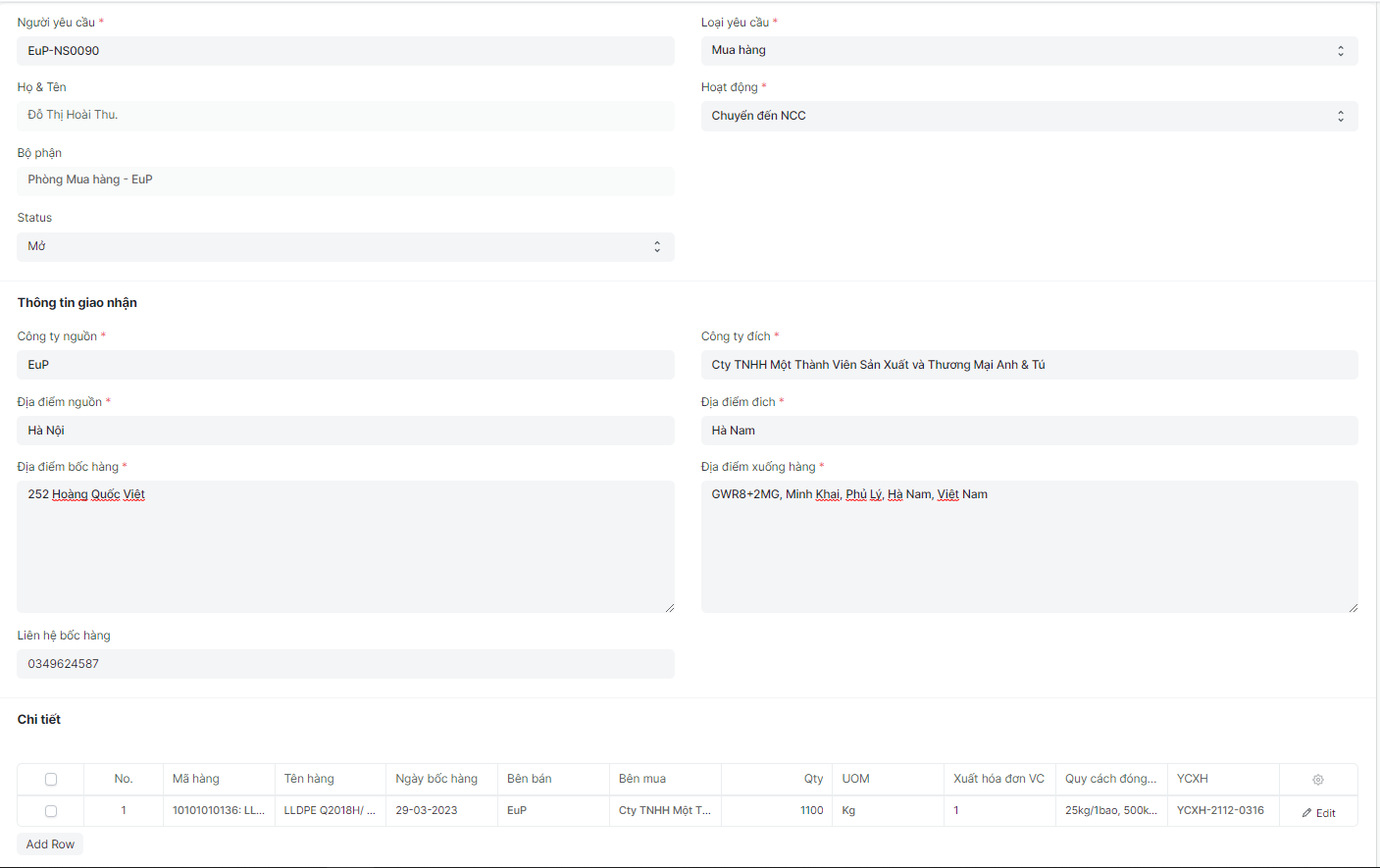Click the Người yêu cầu input field
Screen dimensions: 1380x868
345,51
